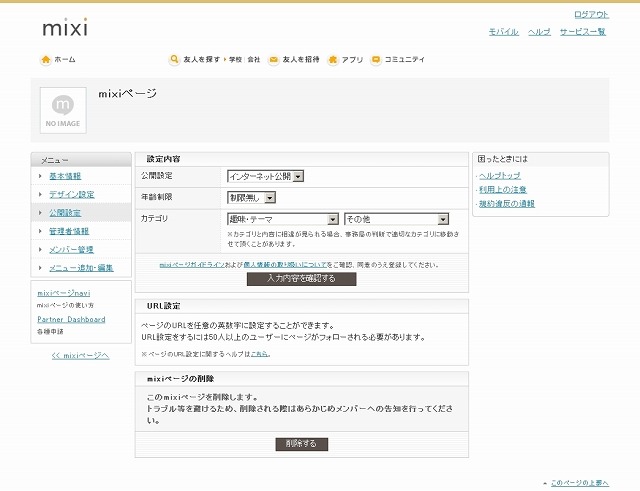Open デザイン設定 in the side menu

click(72, 194)
